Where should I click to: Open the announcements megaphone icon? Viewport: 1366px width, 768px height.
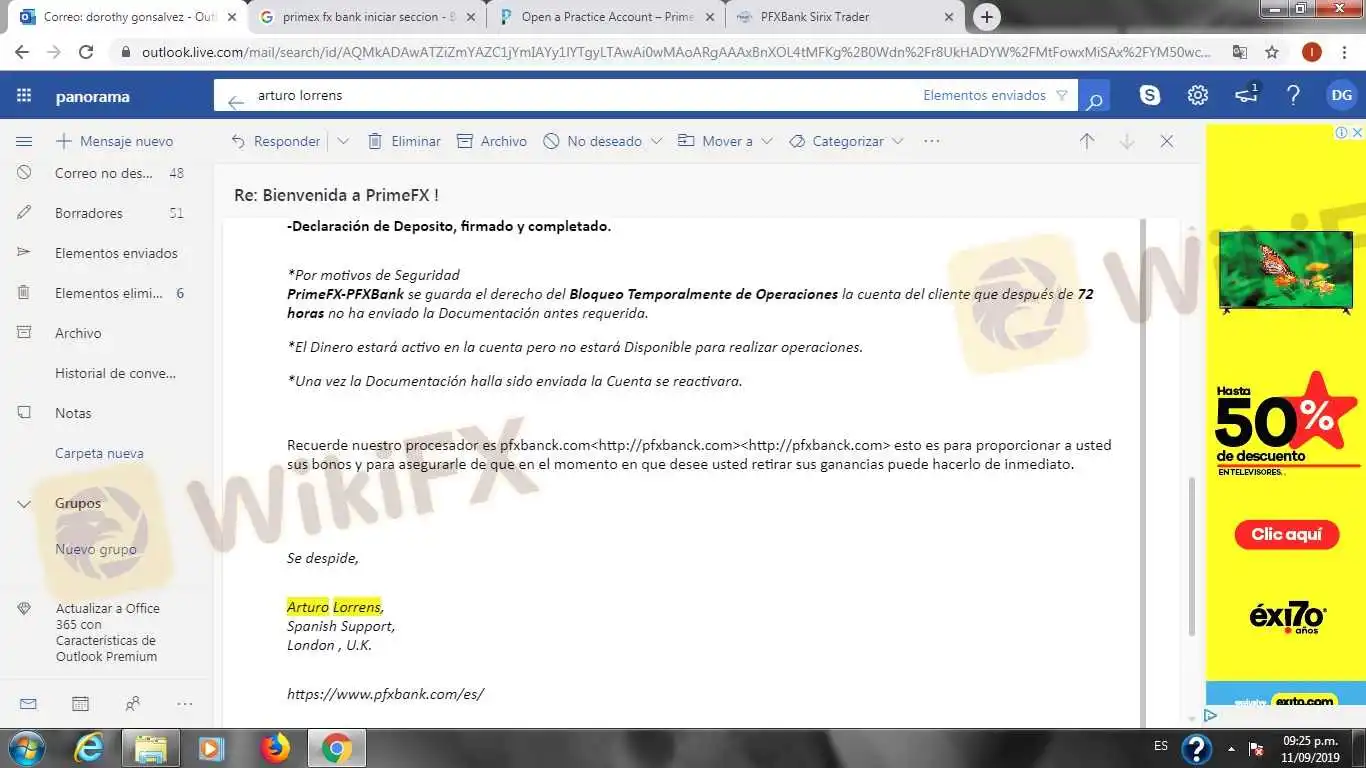click(x=1246, y=95)
